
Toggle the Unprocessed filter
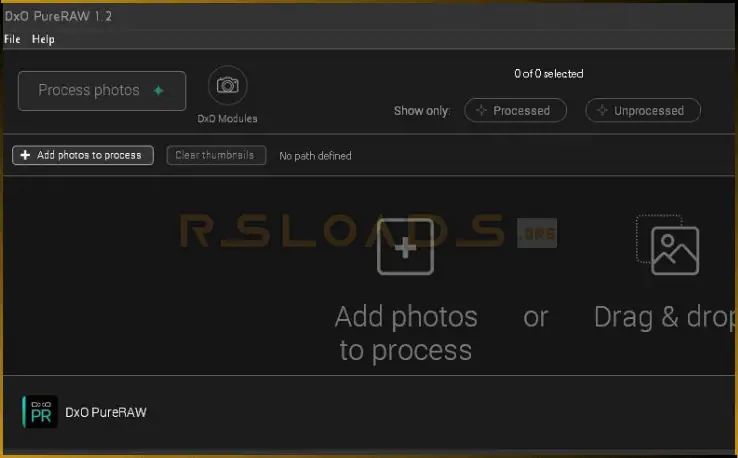coord(643,111)
